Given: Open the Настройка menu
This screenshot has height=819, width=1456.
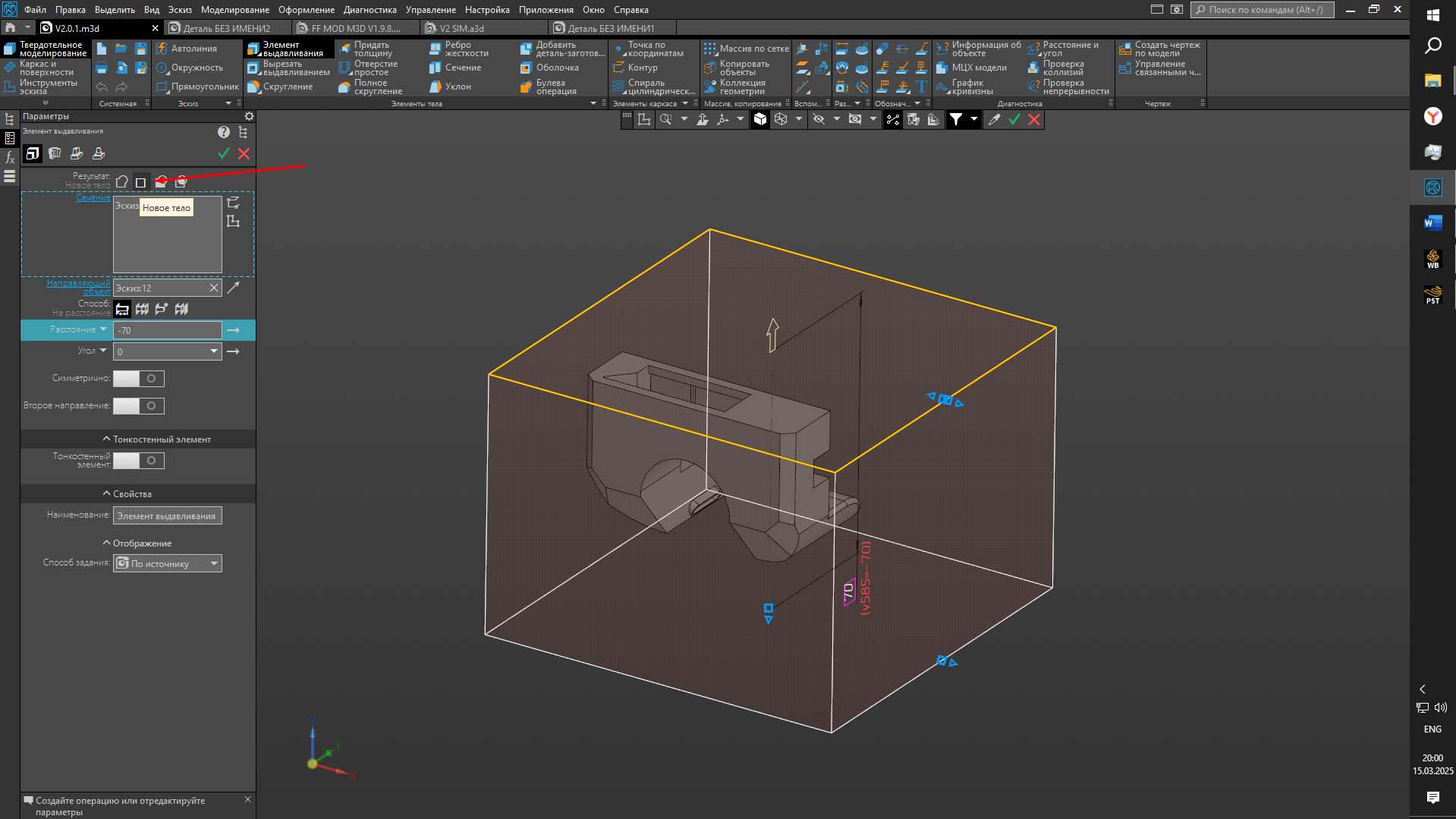Looking at the screenshot, I should 487,10.
